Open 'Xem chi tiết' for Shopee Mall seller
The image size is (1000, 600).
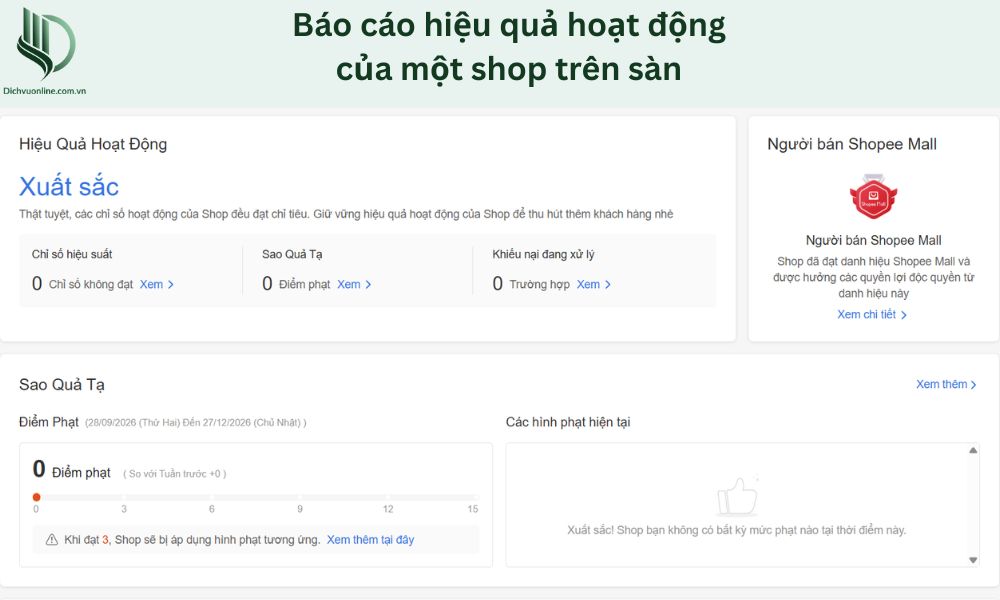[872, 314]
